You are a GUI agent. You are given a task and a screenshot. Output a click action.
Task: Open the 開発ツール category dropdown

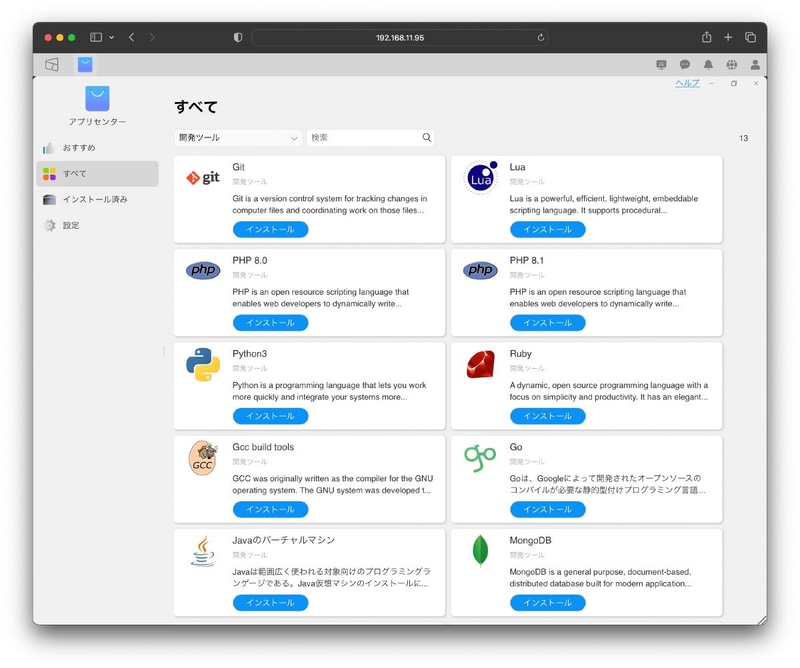238,138
